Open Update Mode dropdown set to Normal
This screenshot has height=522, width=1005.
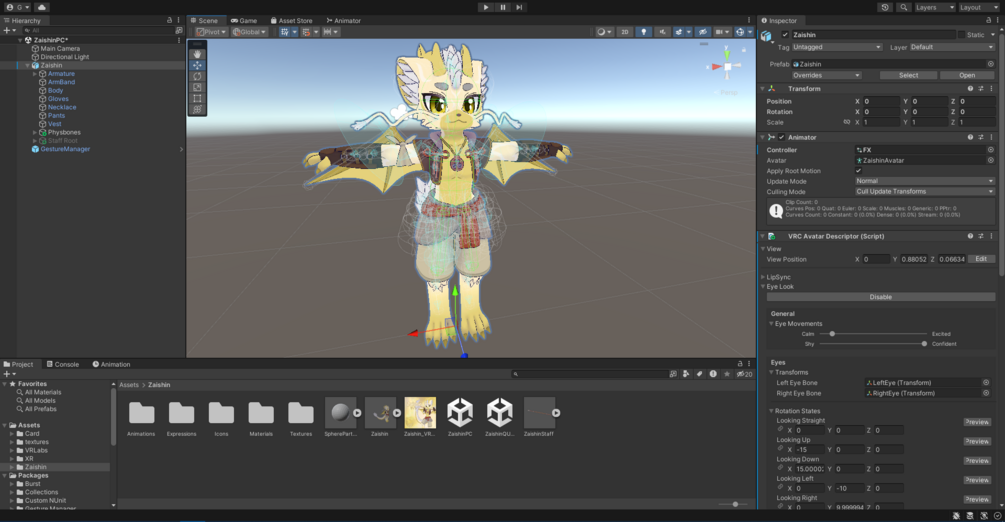coord(924,181)
